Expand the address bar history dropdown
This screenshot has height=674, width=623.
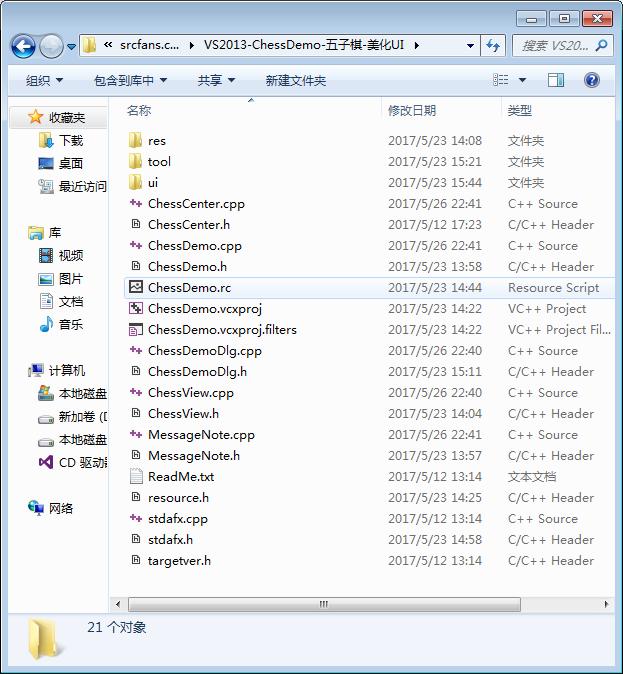(470, 46)
